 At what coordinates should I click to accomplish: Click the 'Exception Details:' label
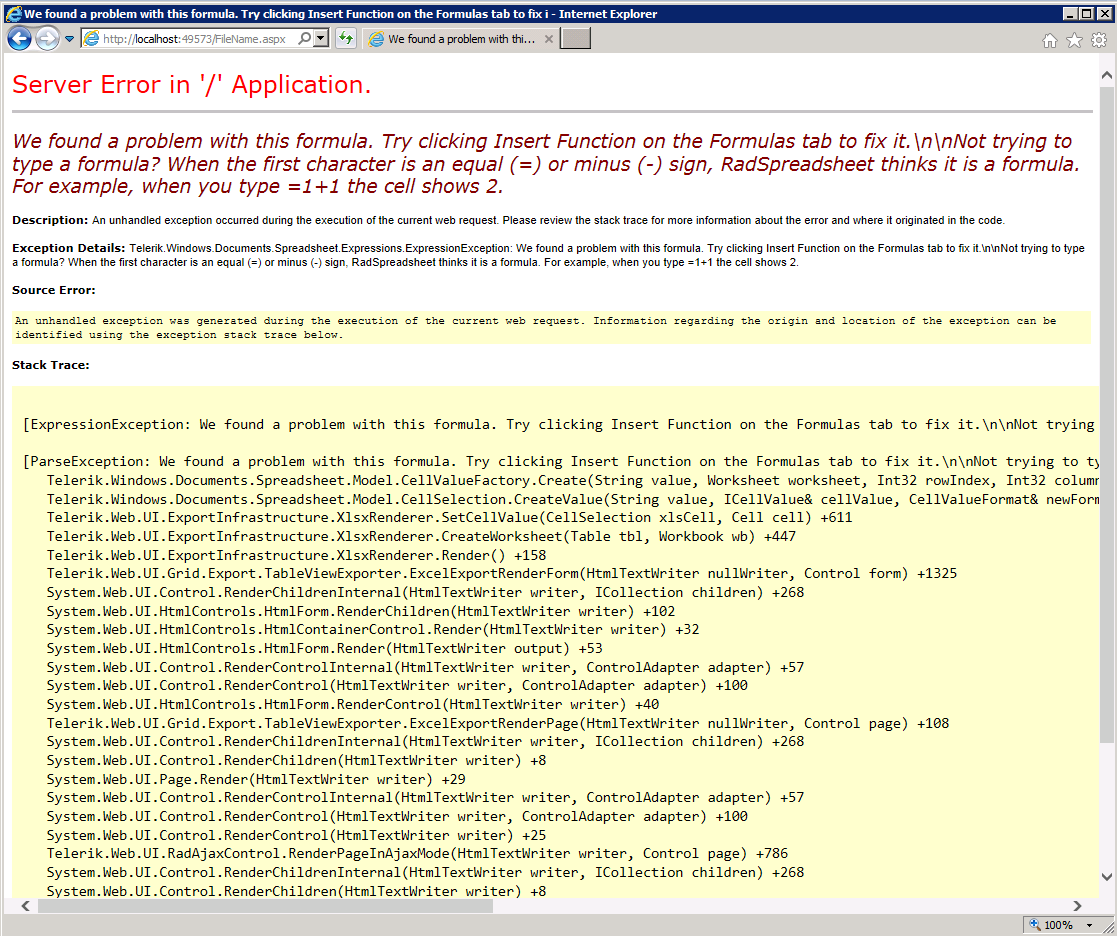coord(68,248)
